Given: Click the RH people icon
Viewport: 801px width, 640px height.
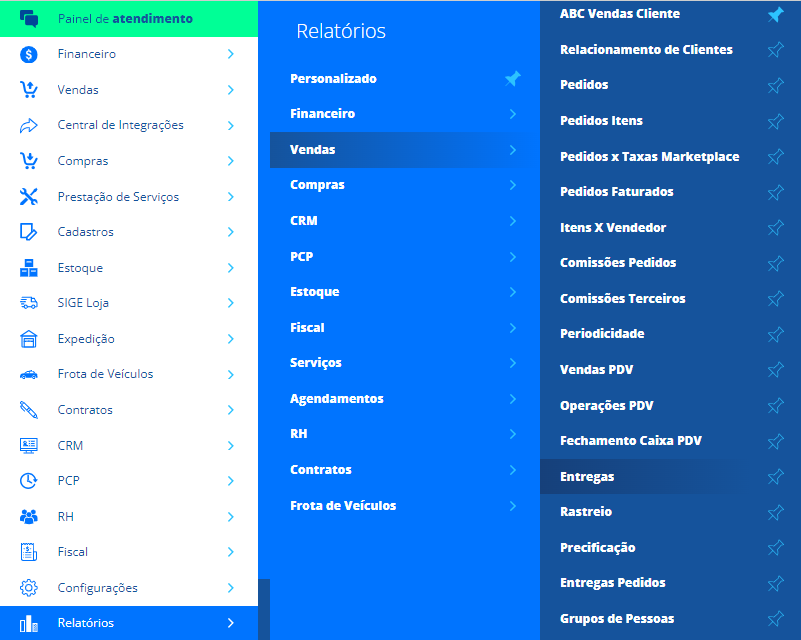Looking at the screenshot, I should pos(29,516).
